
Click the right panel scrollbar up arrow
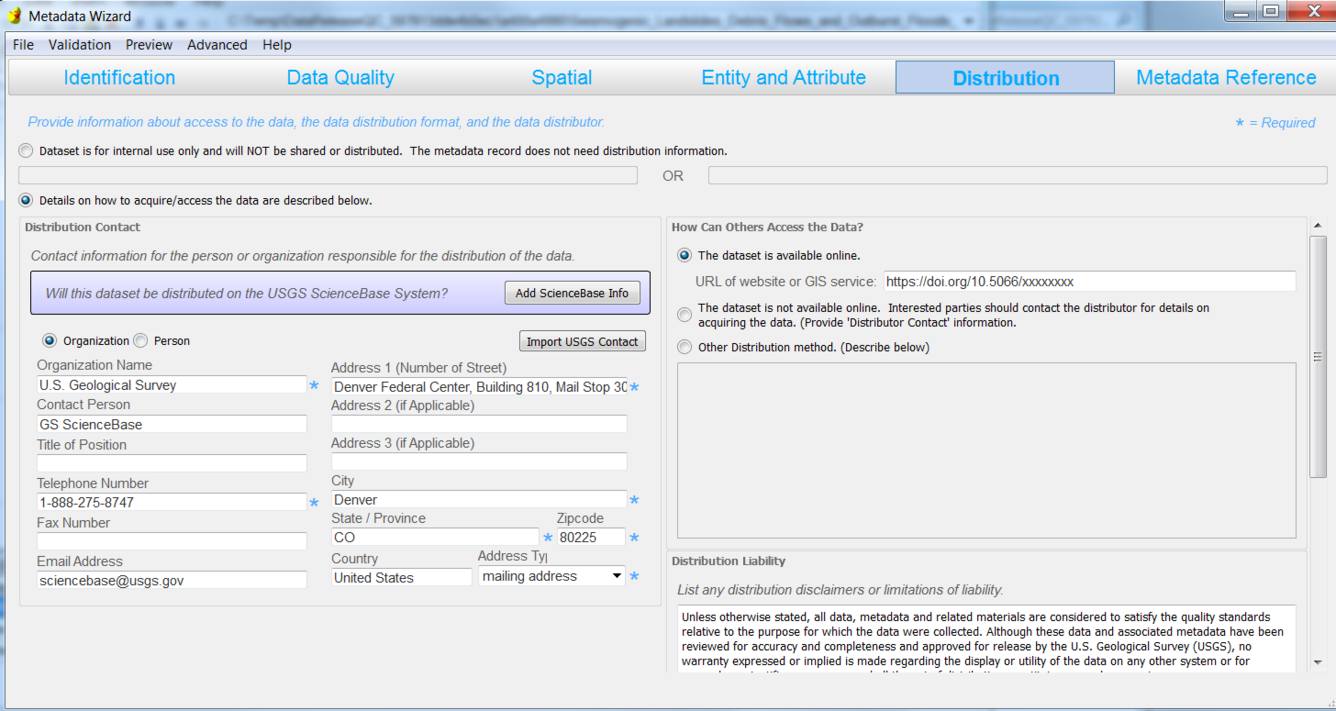[1317, 226]
